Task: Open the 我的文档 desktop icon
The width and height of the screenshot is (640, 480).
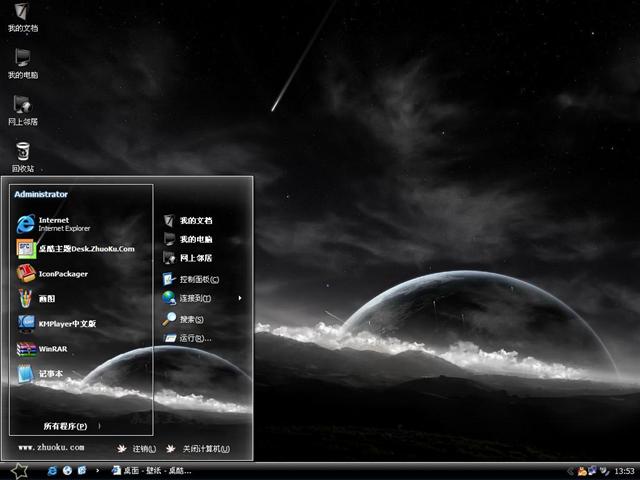Action: click(22, 17)
